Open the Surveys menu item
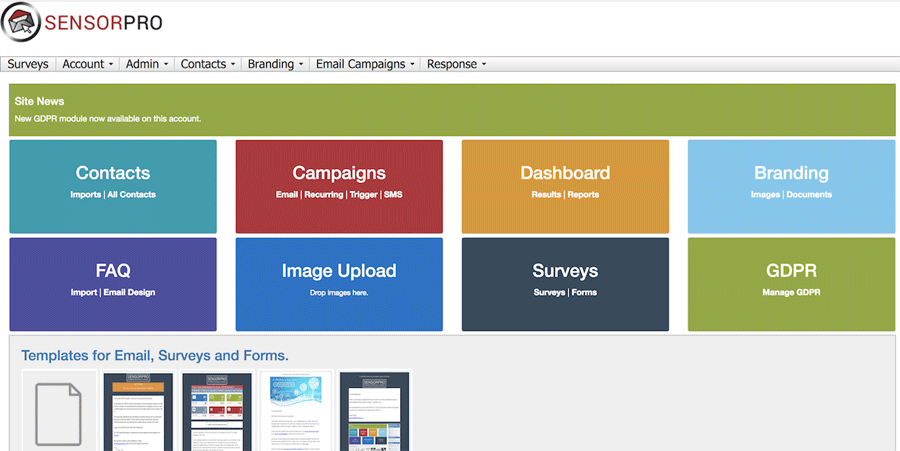 28,64
